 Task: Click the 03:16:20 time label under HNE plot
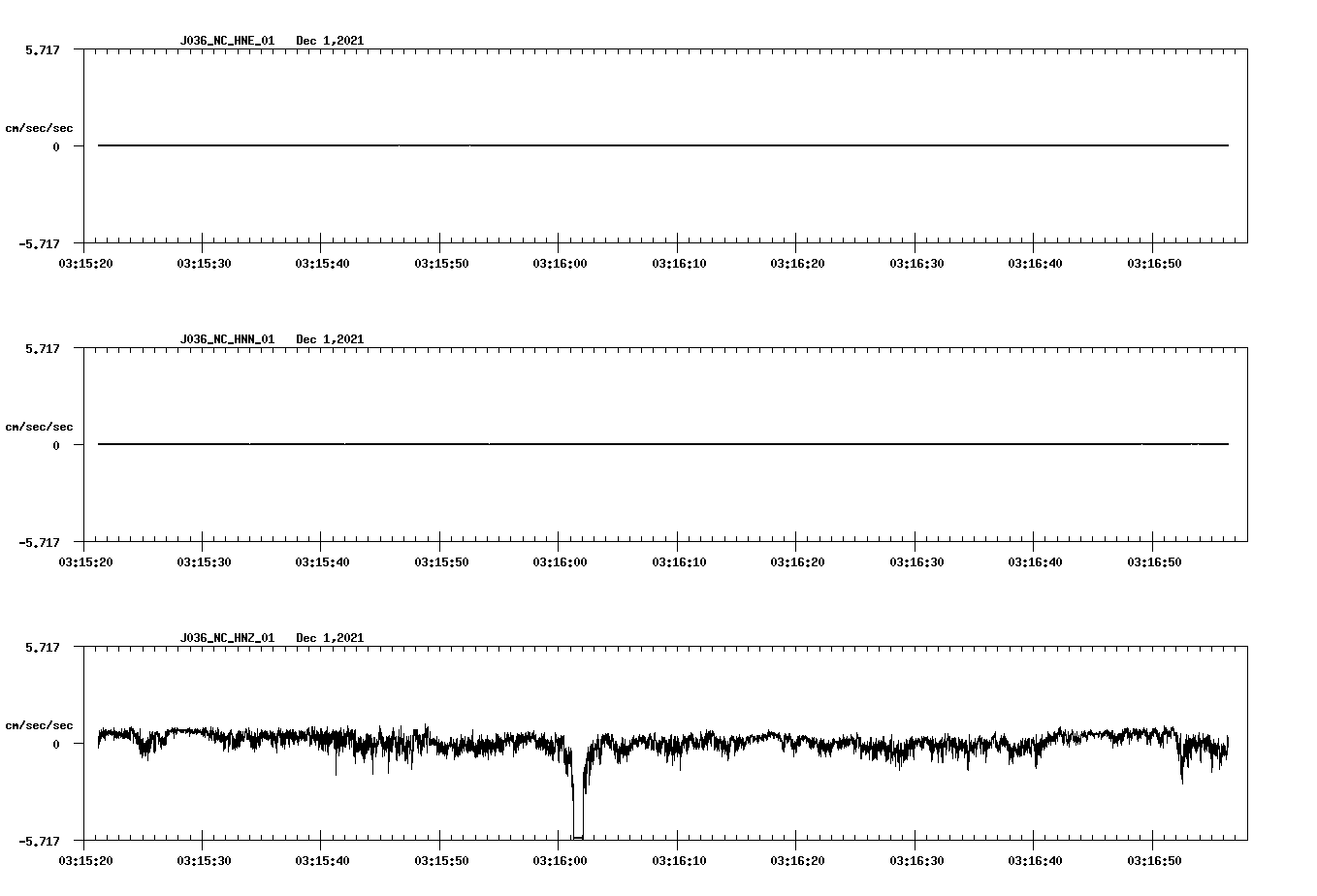click(797, 264)
